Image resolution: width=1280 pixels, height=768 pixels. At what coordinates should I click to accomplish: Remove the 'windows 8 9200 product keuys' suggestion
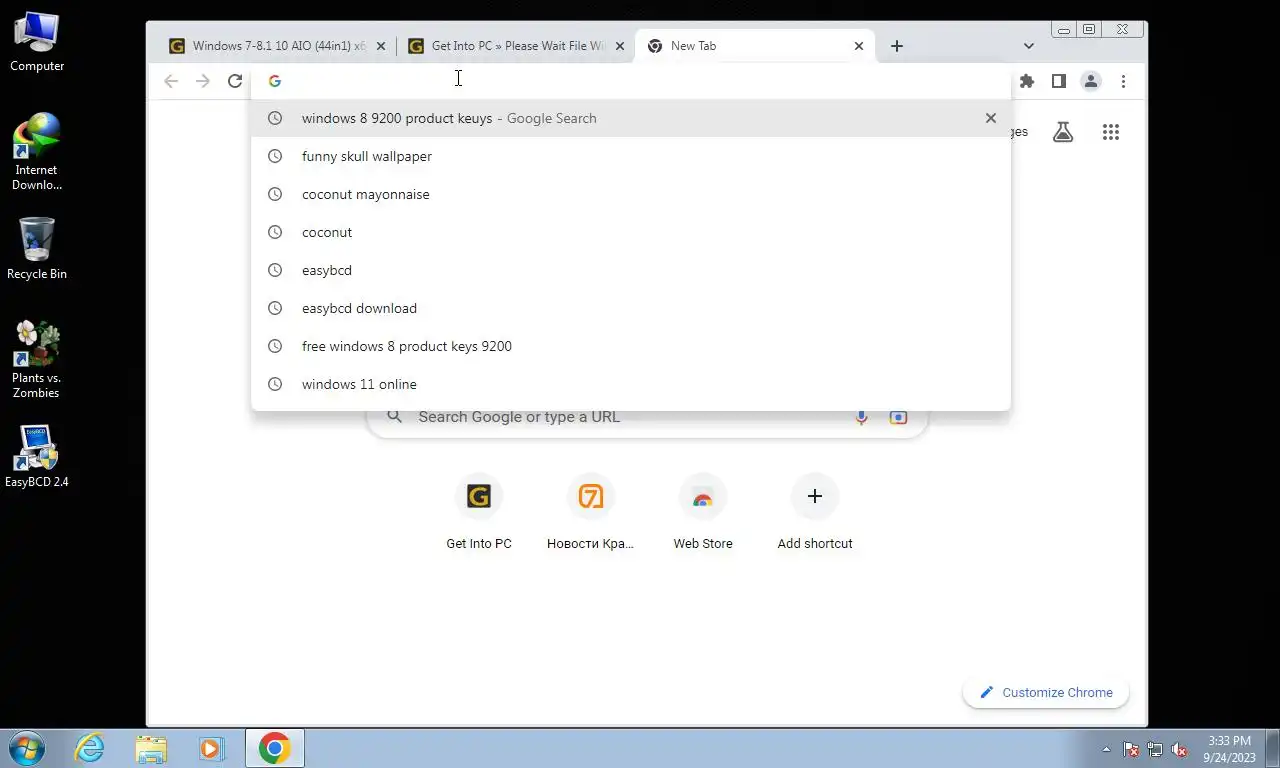point(990,118)
